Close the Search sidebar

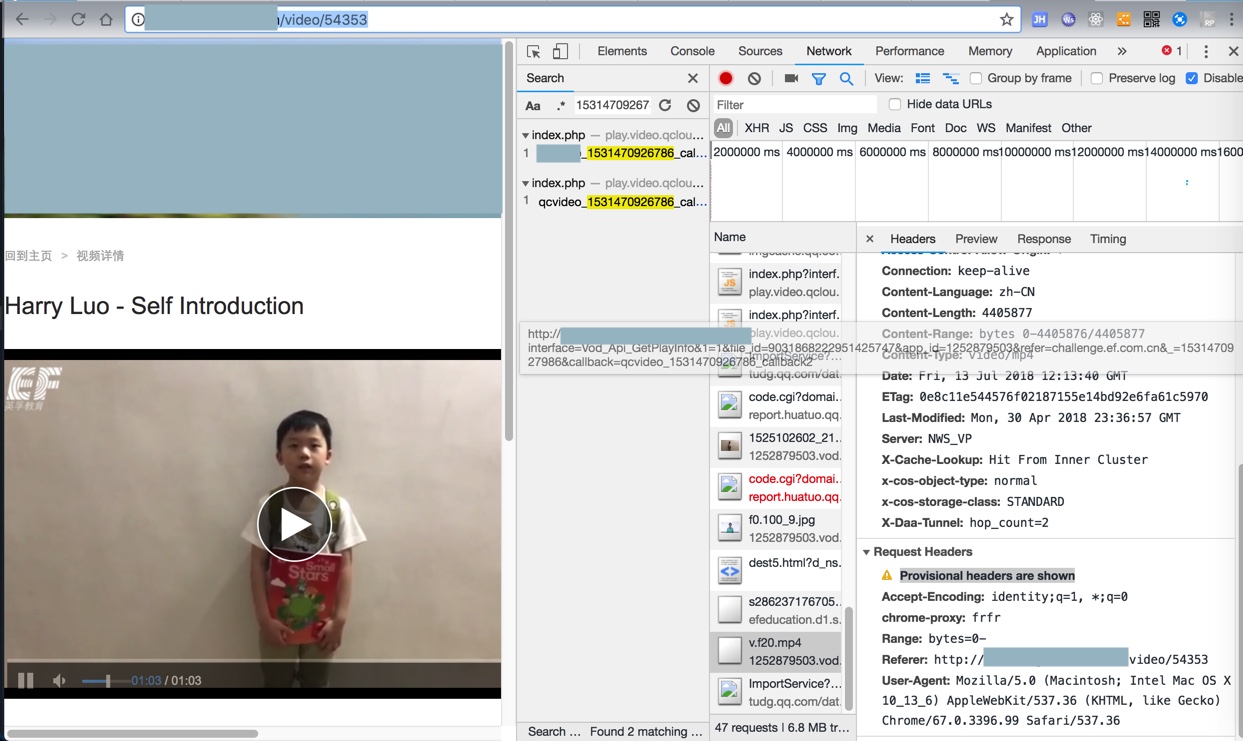[x=692, y=78]
